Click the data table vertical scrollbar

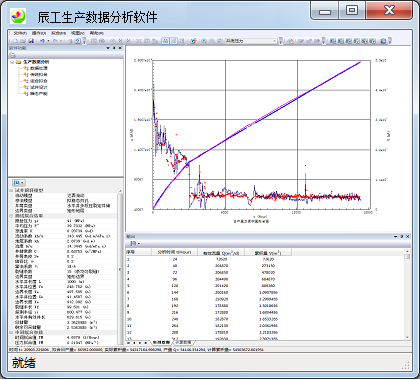[x=407, y=295]
